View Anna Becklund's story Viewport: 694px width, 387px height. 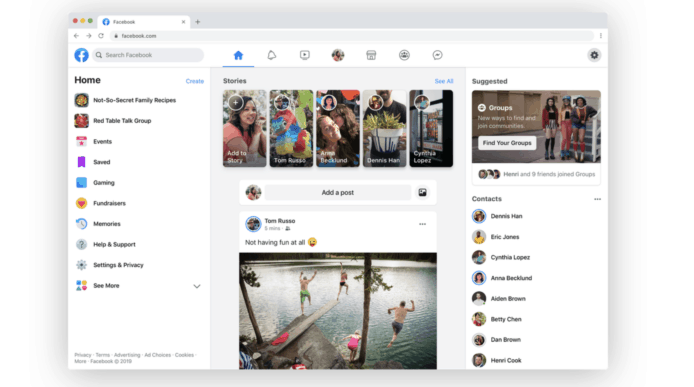click(338, 128)
